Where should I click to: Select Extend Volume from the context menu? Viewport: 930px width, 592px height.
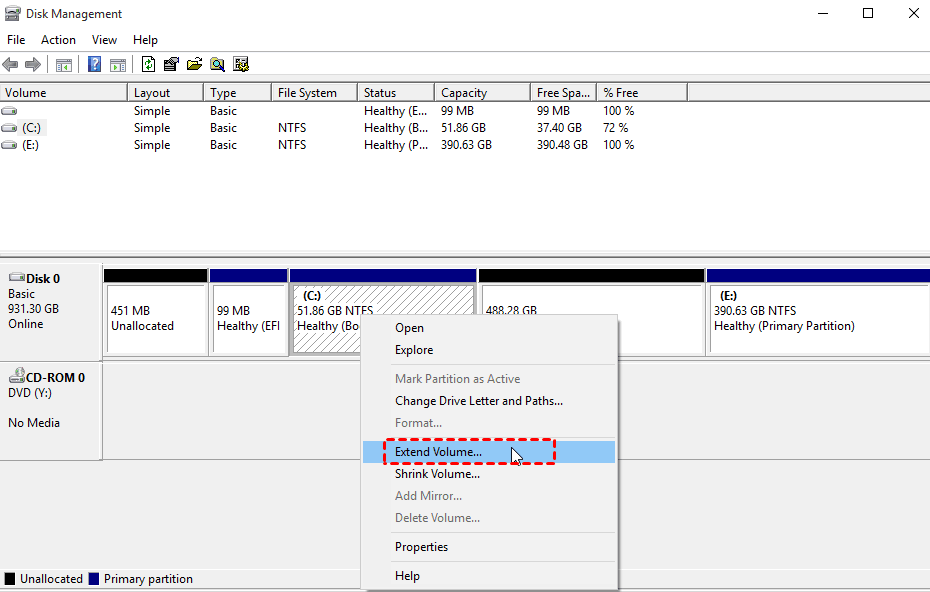[x=439, y=452]
